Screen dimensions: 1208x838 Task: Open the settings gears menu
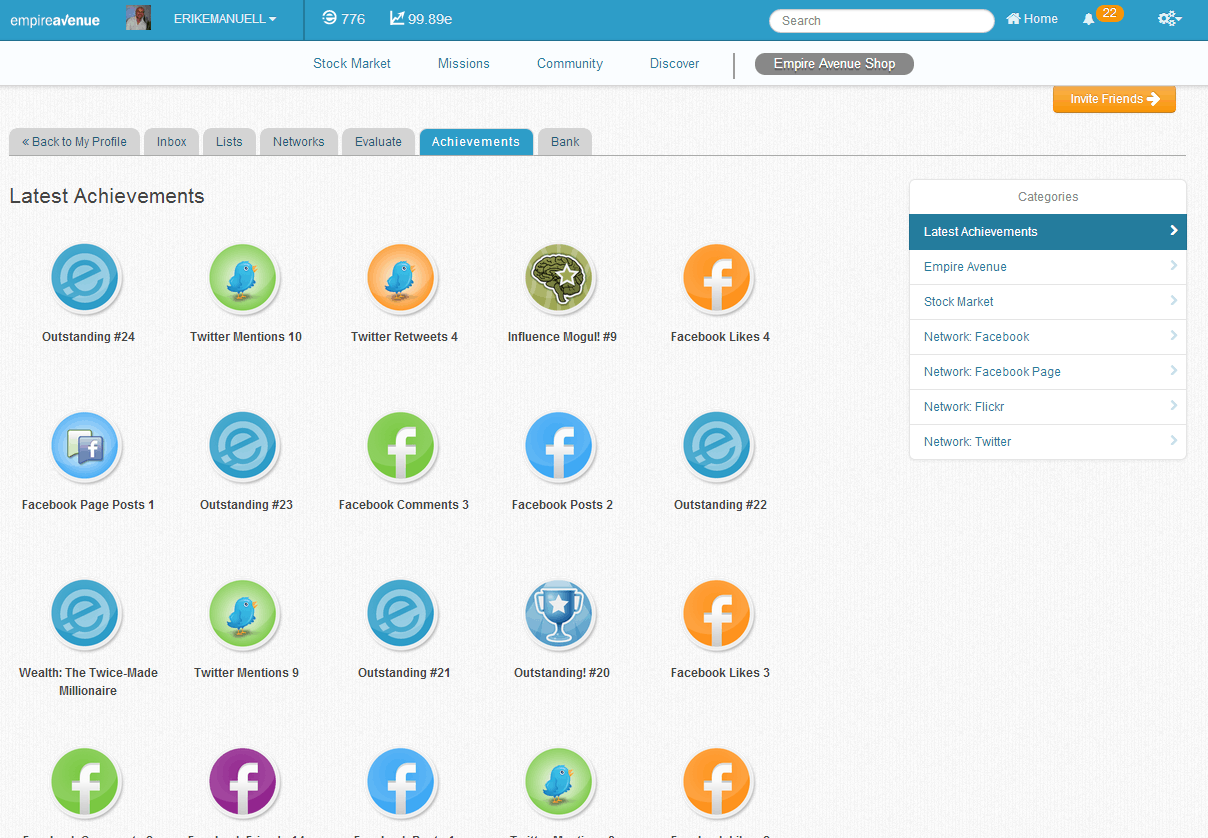pyautogui.click(x=1169, y=19)
